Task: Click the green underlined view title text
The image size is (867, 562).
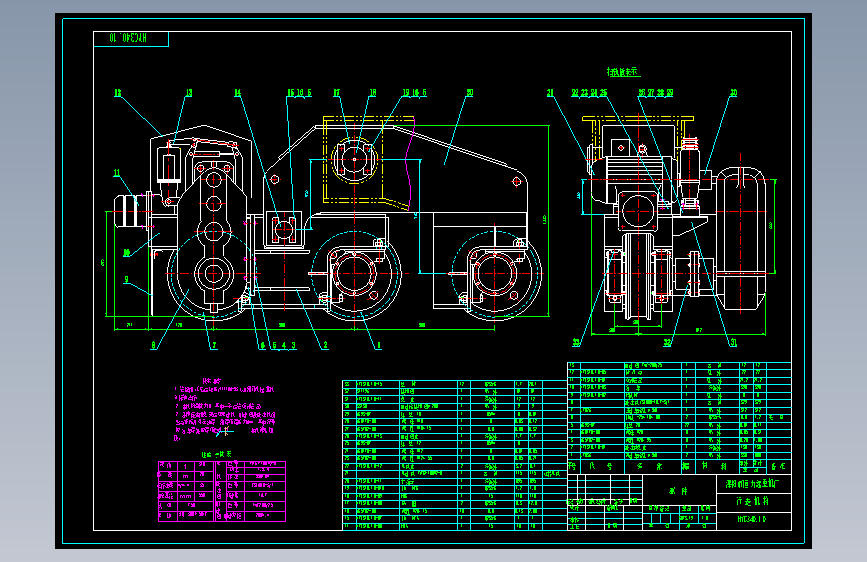Action: (623, 72)
